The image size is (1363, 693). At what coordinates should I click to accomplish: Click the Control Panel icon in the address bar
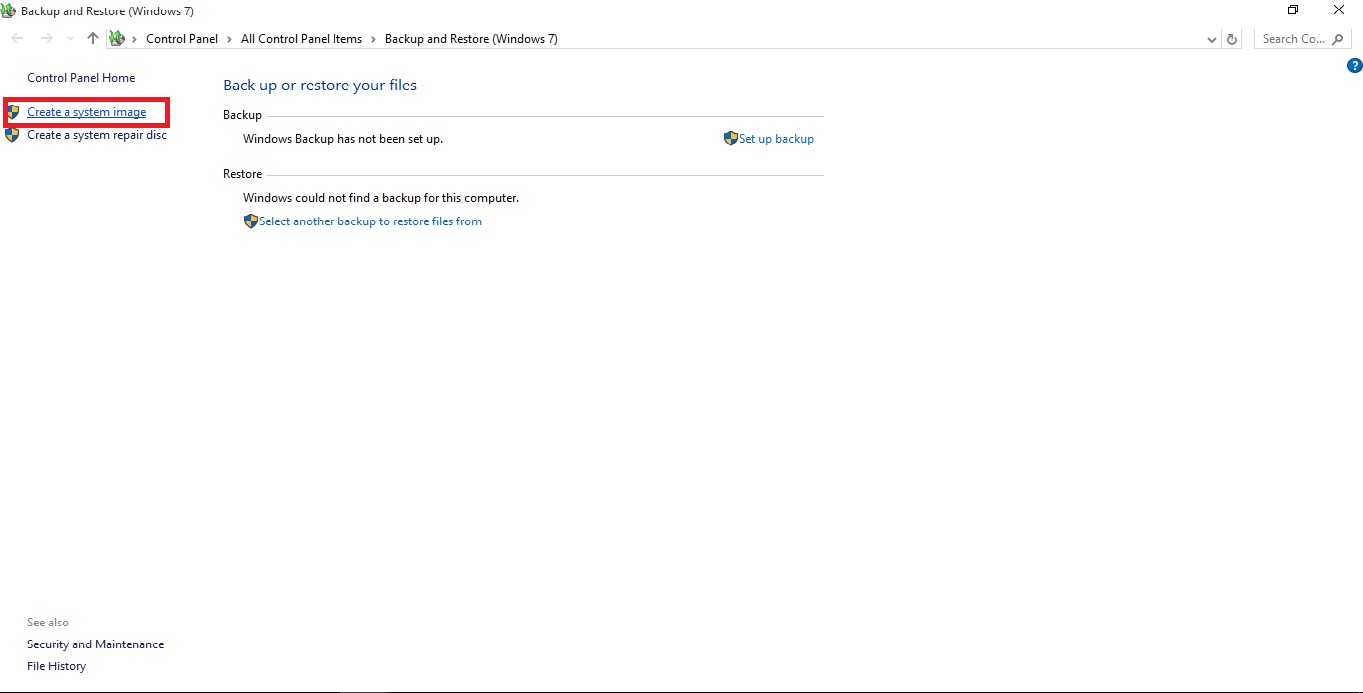[116, 39]
